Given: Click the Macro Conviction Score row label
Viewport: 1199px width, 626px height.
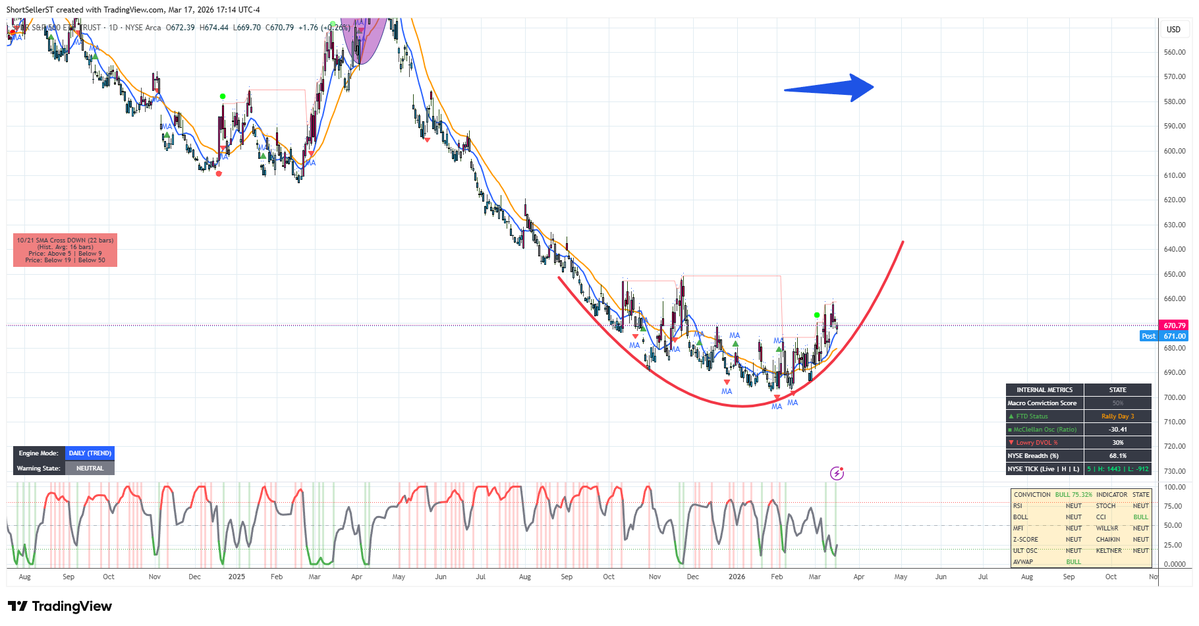Looking at the screenshot, I should [1045, 403].
